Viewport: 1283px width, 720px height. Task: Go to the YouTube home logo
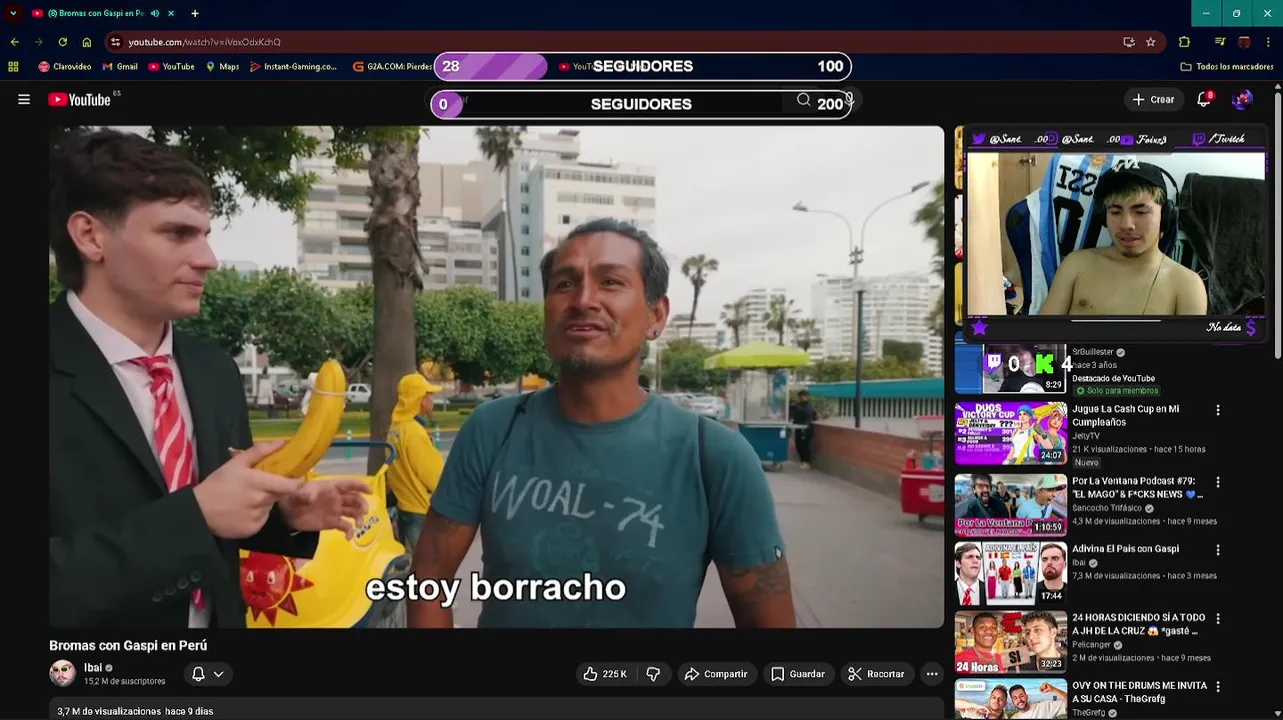pos(79,99)
